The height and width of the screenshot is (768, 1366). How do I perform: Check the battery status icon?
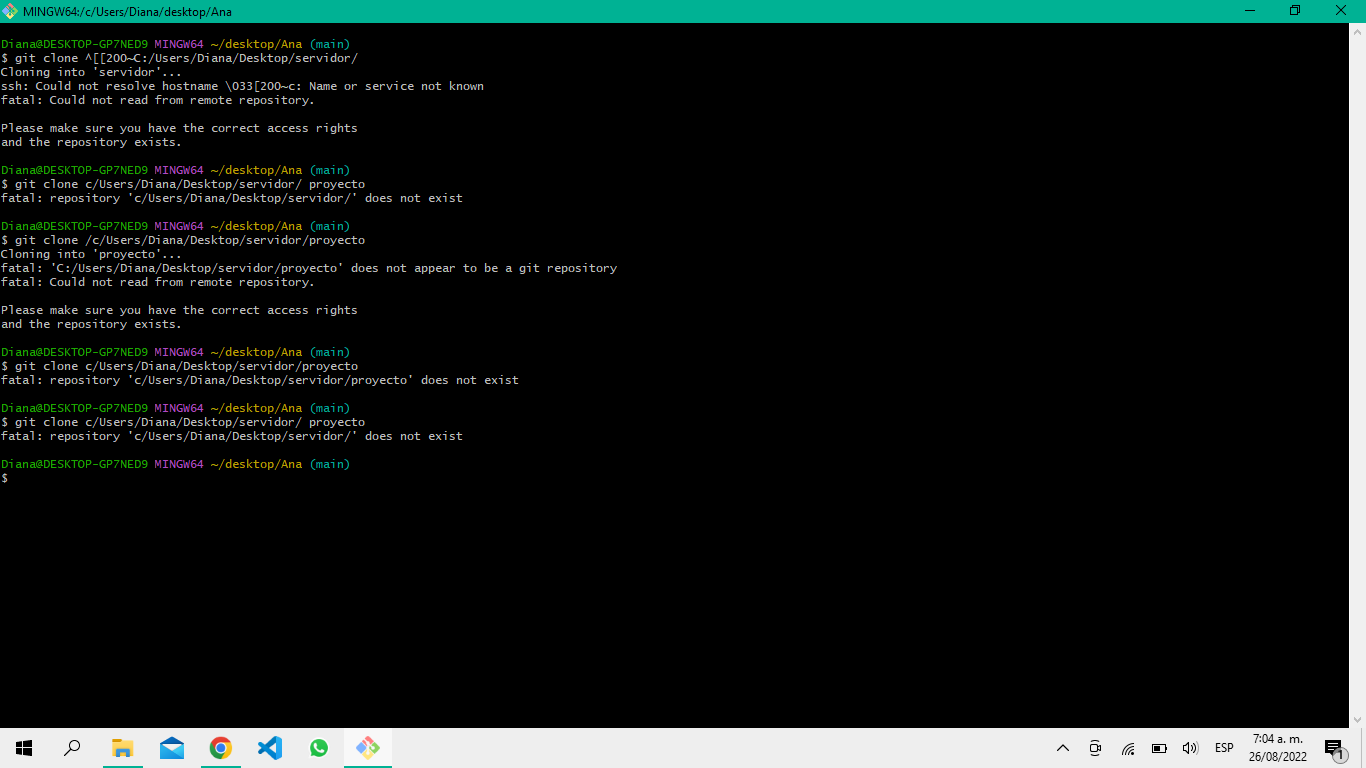tap(1159, 748)
